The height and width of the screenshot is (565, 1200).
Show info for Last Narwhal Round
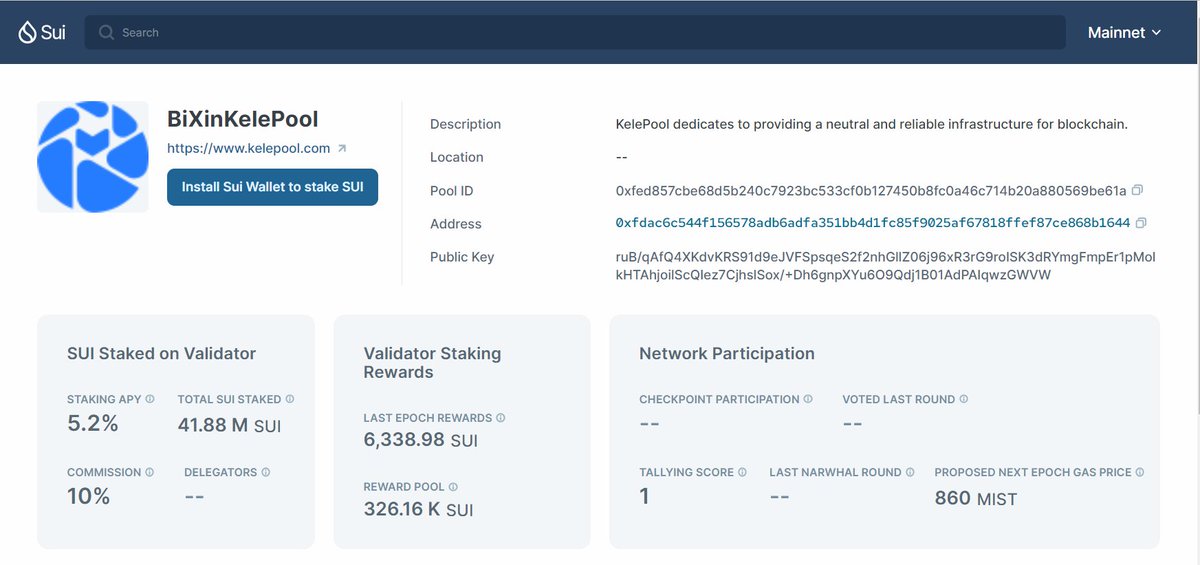pyautogui.click(x=910, y=472)
